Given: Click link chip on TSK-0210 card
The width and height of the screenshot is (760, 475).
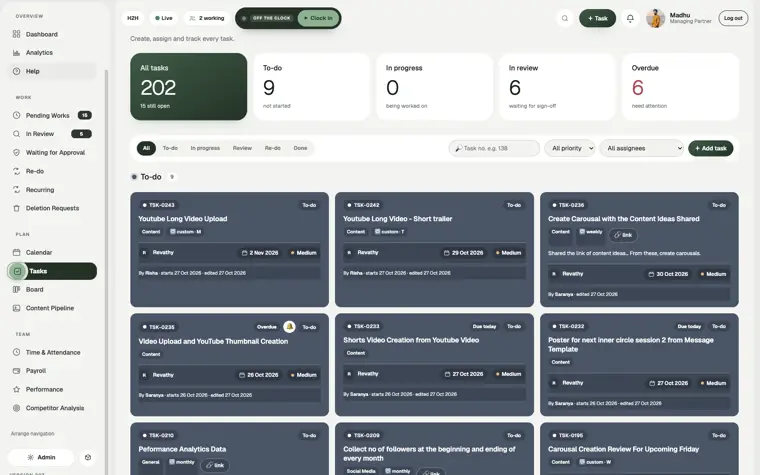Looking at the screenshot, I should (215, 465).
